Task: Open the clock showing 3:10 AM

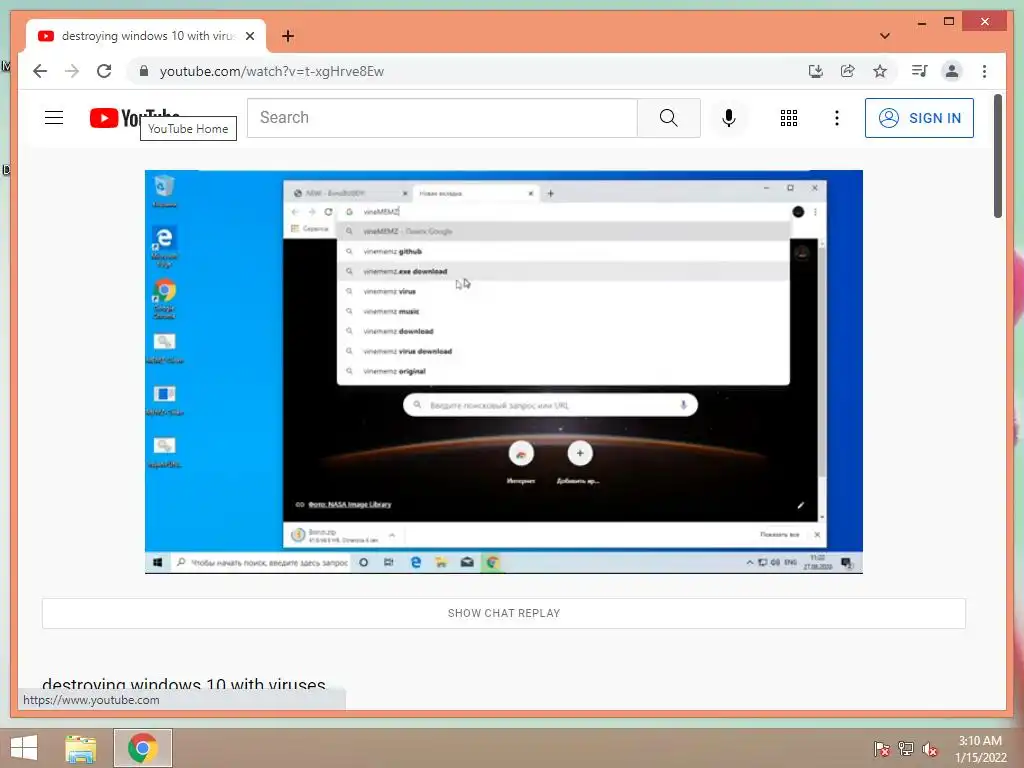Action: (x=980, y=749)
